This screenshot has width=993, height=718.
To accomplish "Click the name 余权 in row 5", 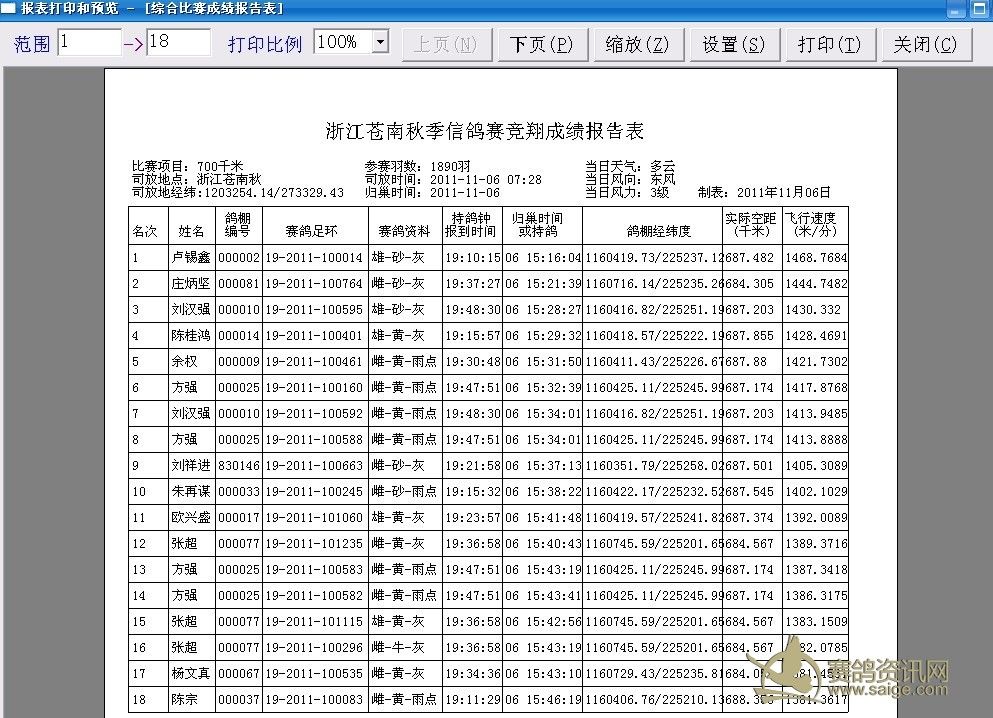I will point(184,362).
